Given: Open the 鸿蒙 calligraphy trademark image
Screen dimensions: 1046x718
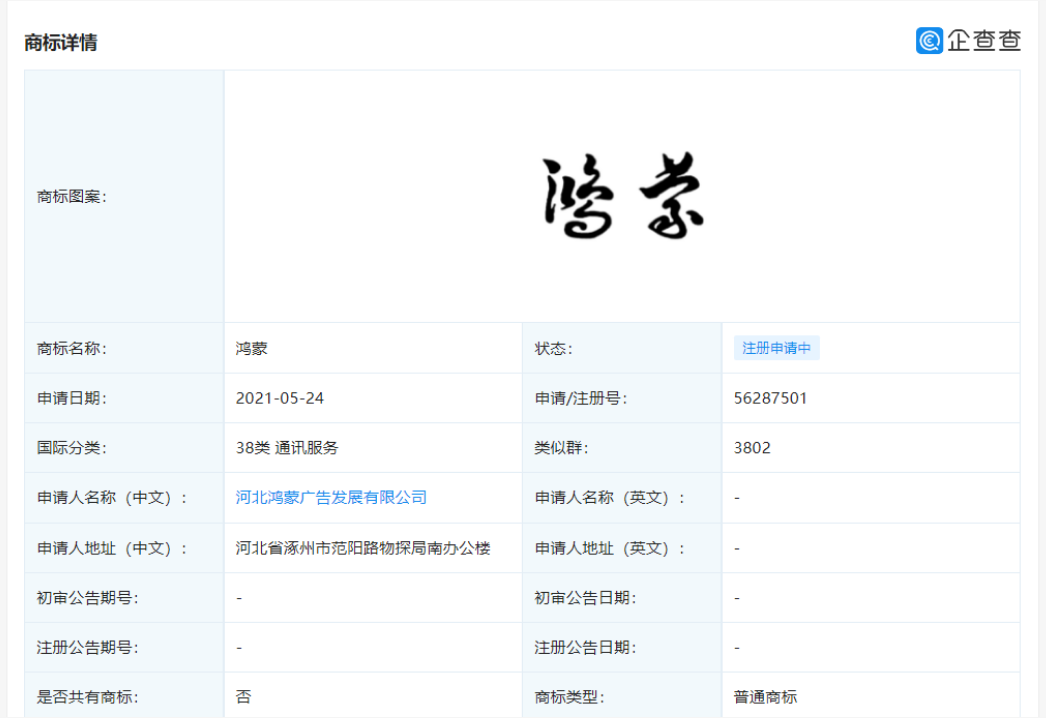Looking at the screenshot, I should pos(622,197).
